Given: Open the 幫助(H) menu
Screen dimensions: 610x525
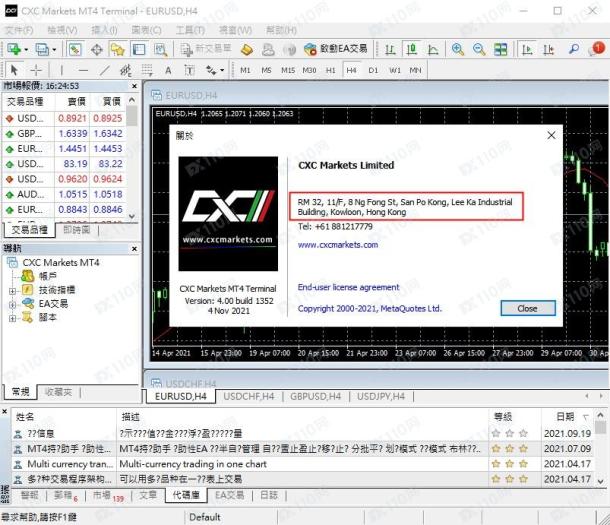Looking at the screenshot, I should (281, 30).
